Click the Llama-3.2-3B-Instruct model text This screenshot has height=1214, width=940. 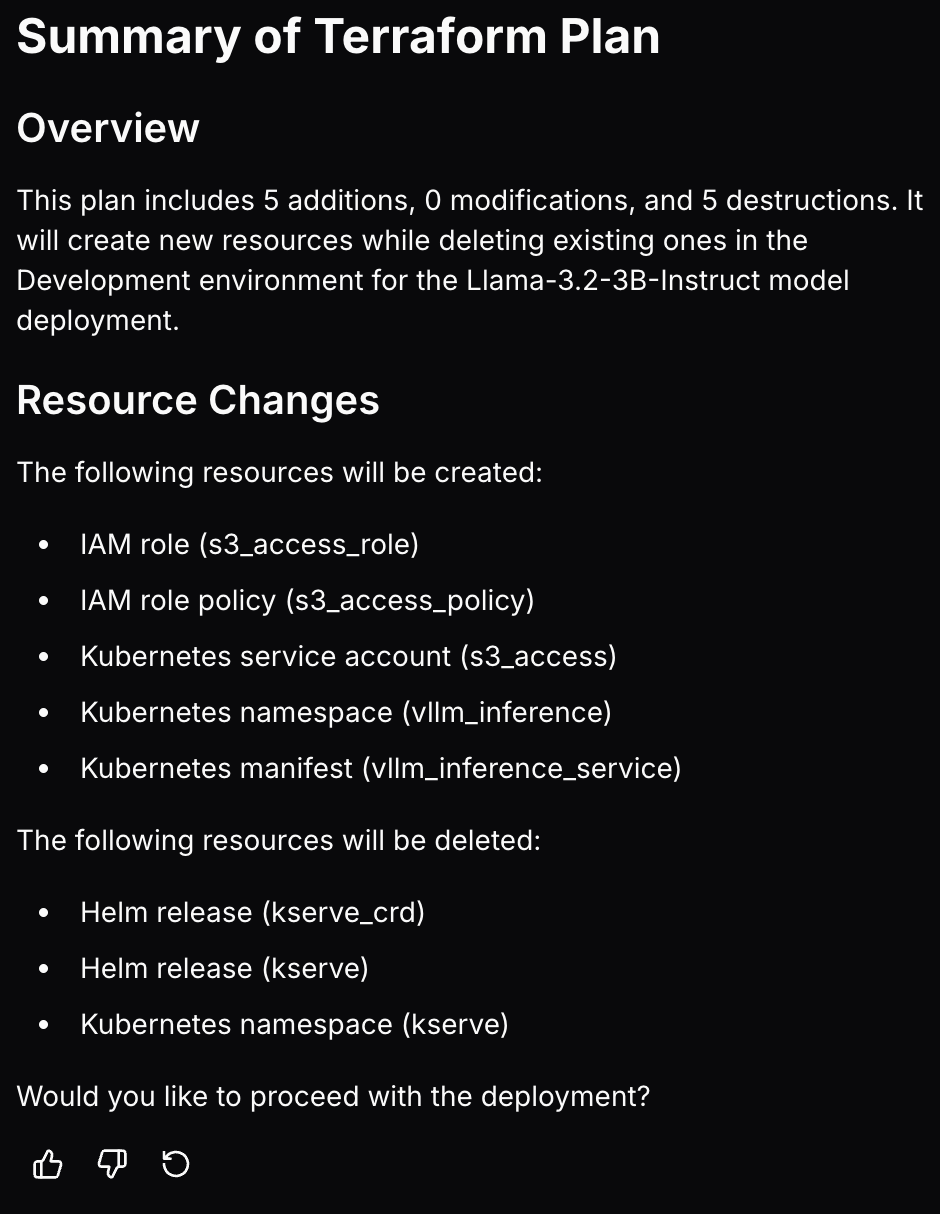[x=658, y=280]
